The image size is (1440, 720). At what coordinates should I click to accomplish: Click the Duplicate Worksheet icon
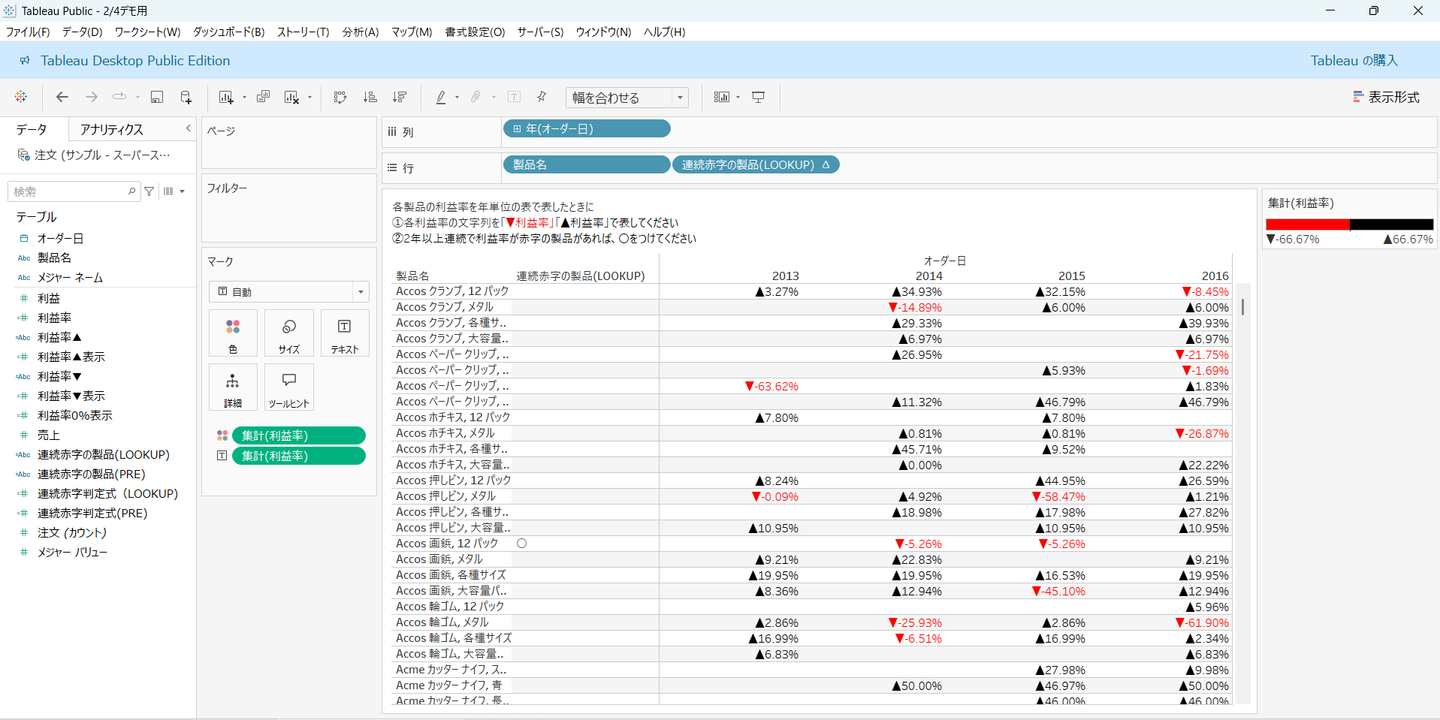(x=263, y=97)
